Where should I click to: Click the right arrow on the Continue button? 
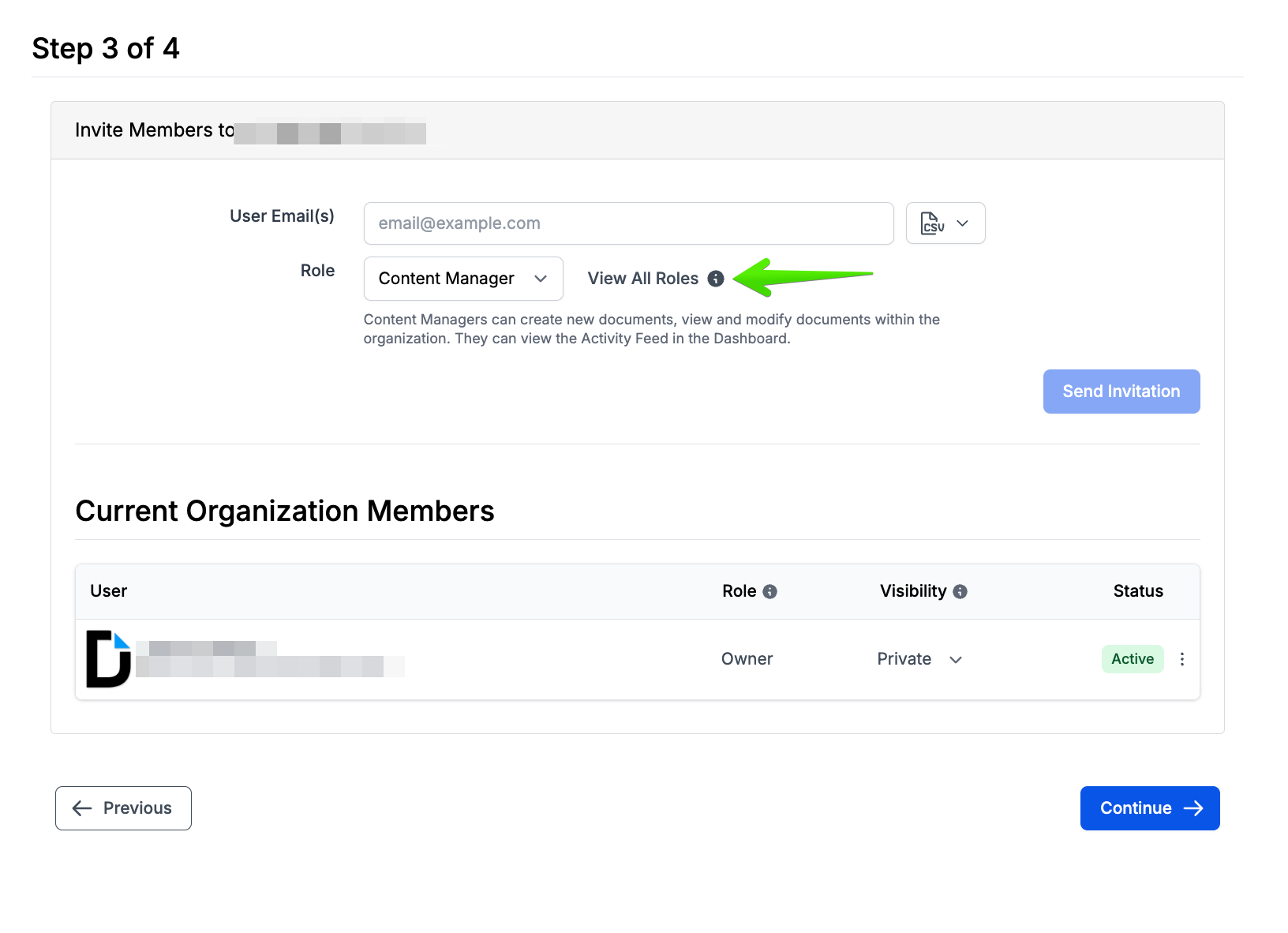pos(1194,808)
